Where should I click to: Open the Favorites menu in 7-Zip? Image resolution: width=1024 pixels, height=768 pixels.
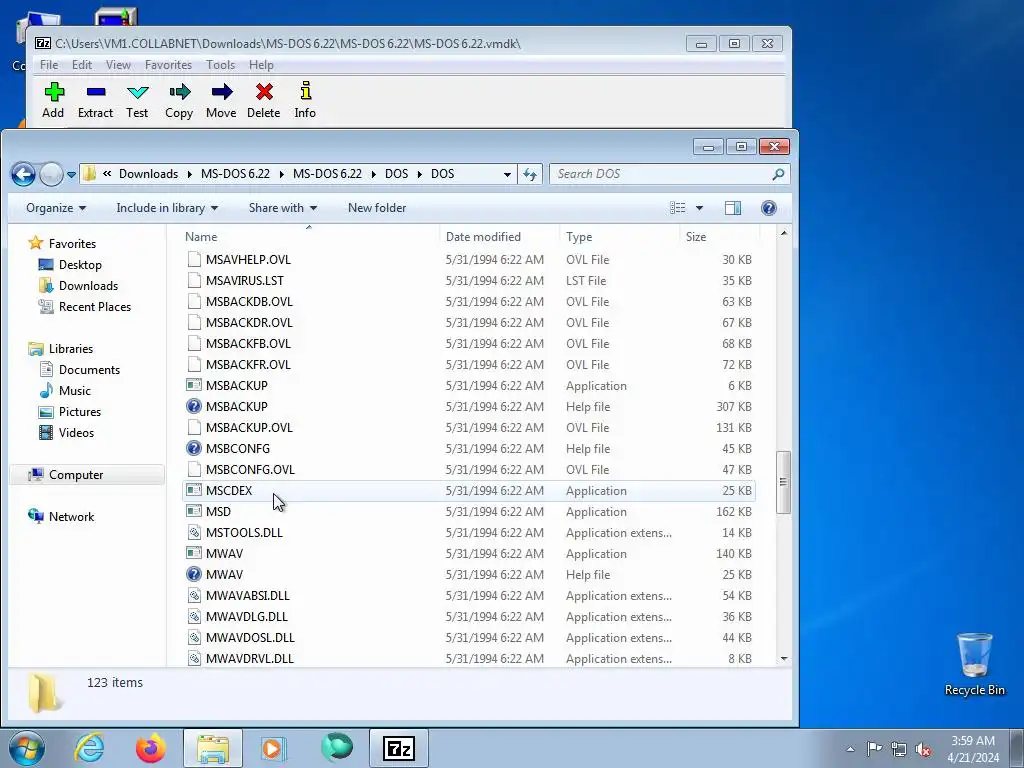pos(168,65)
